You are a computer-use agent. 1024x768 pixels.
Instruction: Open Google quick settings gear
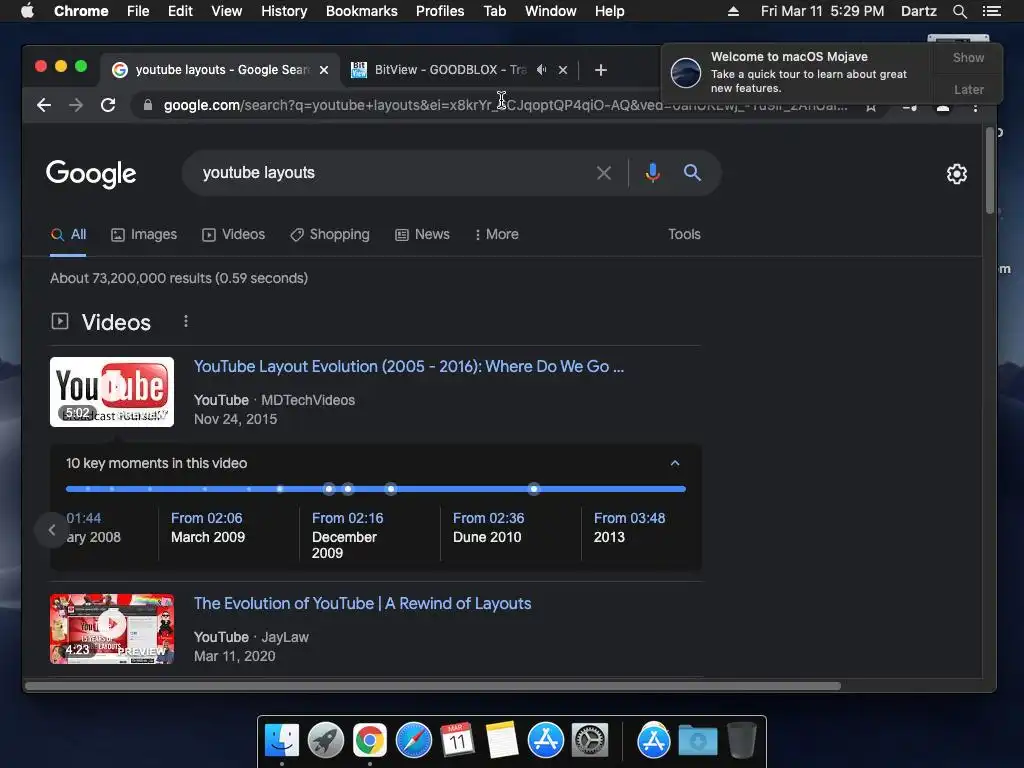[x=957, y=174]
